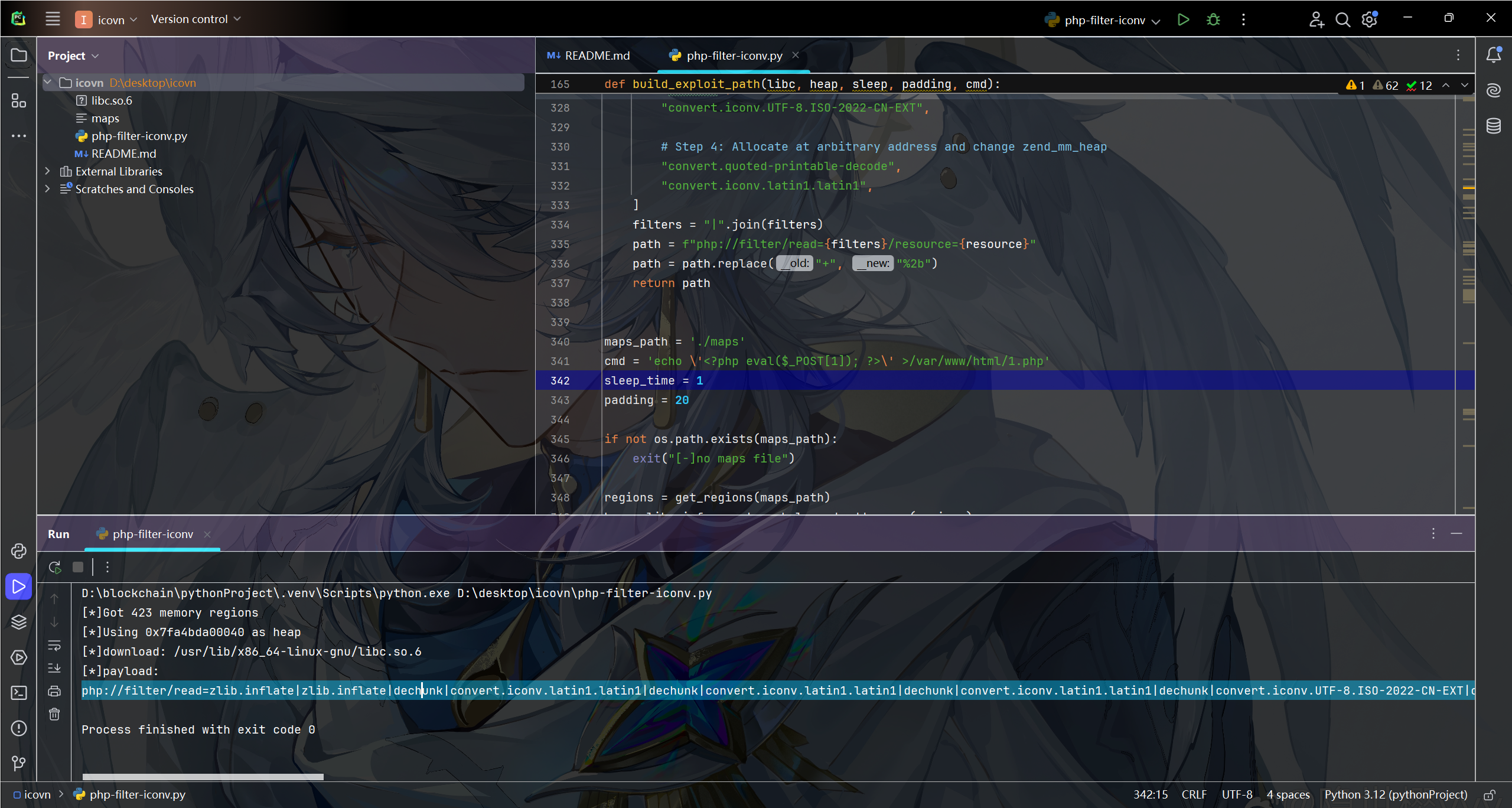
Task: Click the console horizontal scrollbar
Action: click(203, 777)
